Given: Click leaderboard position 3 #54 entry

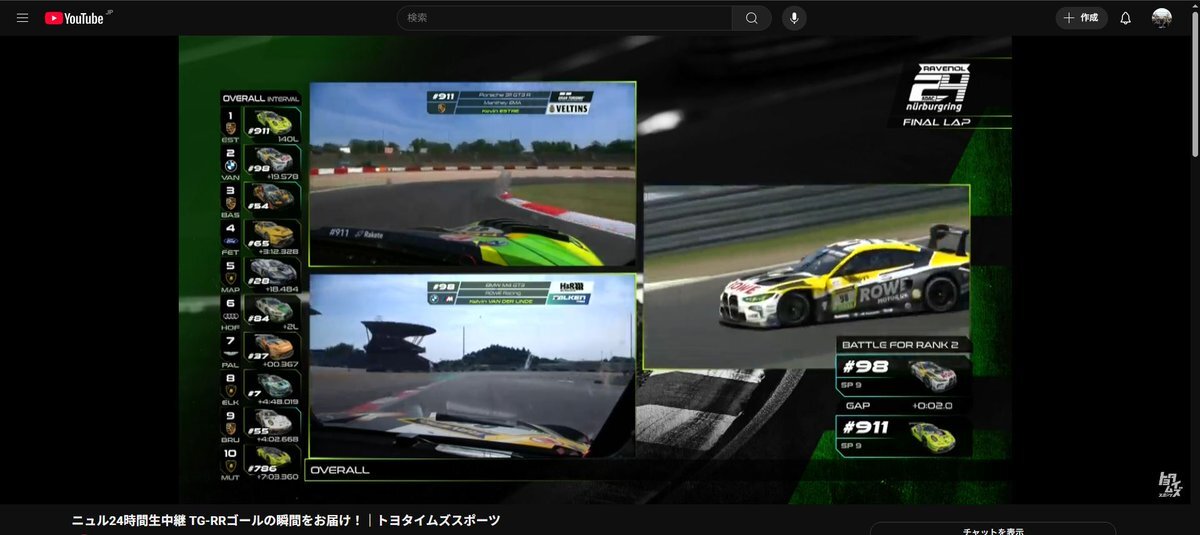Looking at the screenshot, I should click(260, 200).
